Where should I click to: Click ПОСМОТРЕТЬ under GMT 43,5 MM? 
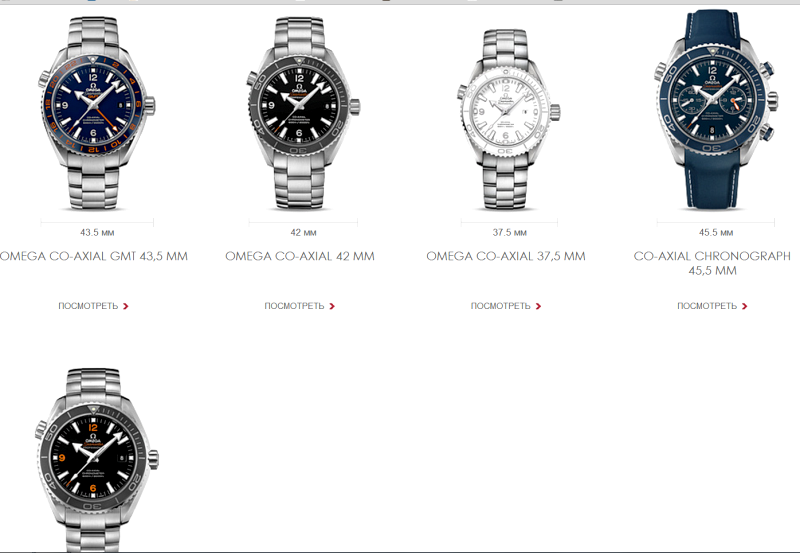(x=88, y=306)
